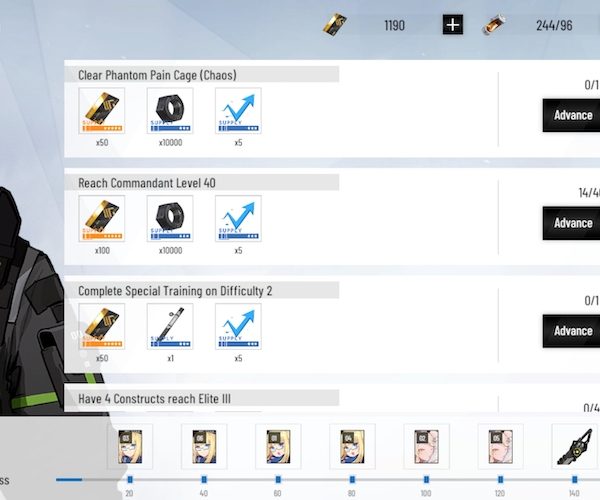The height and width of the screenshot is (500, 600).
Task: Open the x50 black card reward in Special Training
Action: click(102, 327)
